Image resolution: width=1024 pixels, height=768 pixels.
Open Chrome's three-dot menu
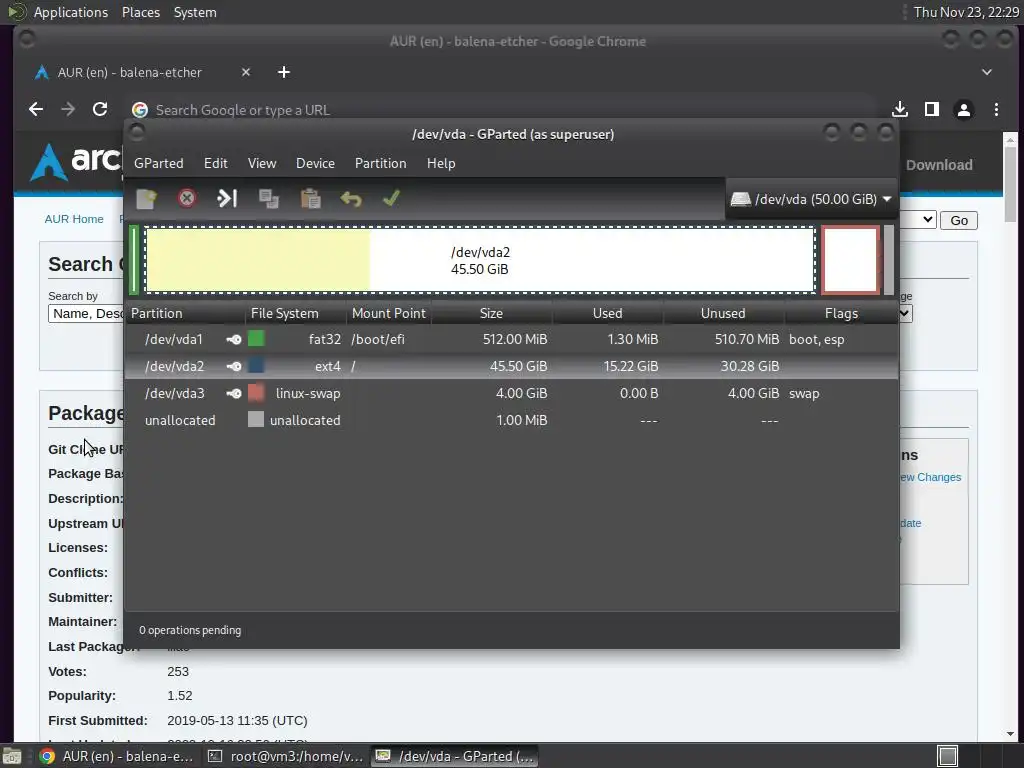point(996,109)
